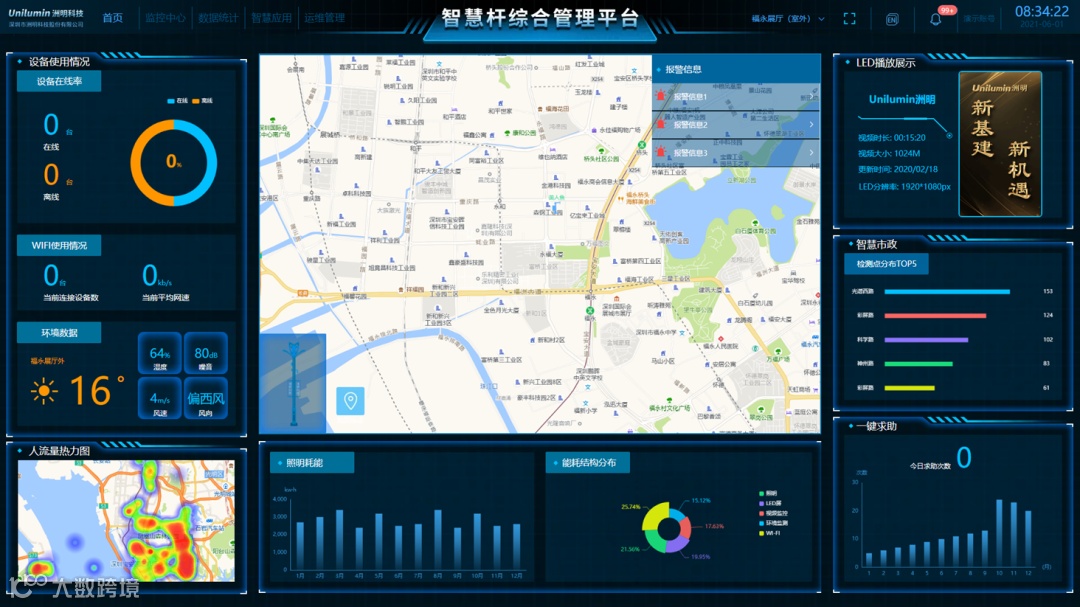Select the 设备在线率 panel tab
The width and height of the screenshot is (1080, 607).
click(x=59, y=81)
